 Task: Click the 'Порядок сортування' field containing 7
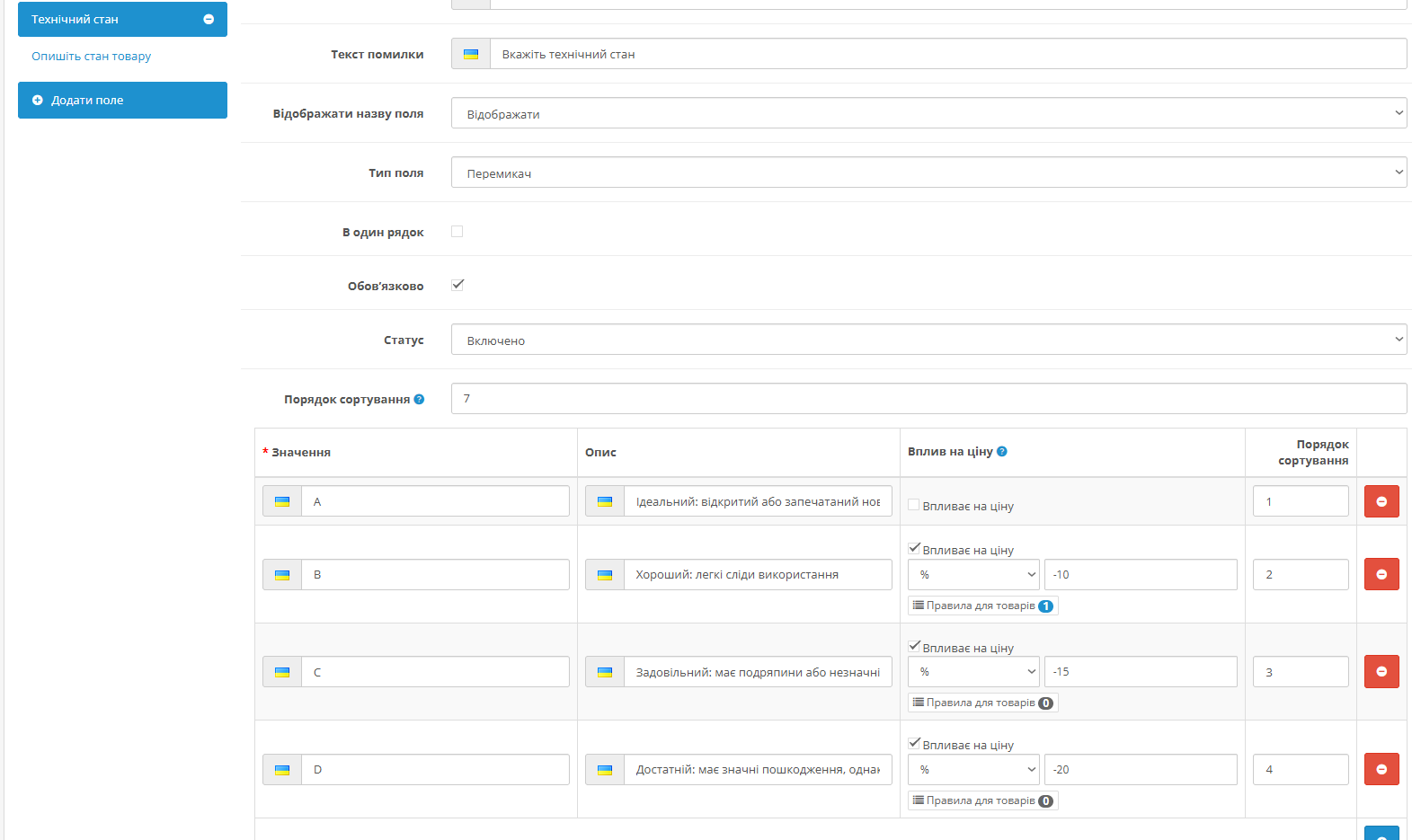coord(929,399)
